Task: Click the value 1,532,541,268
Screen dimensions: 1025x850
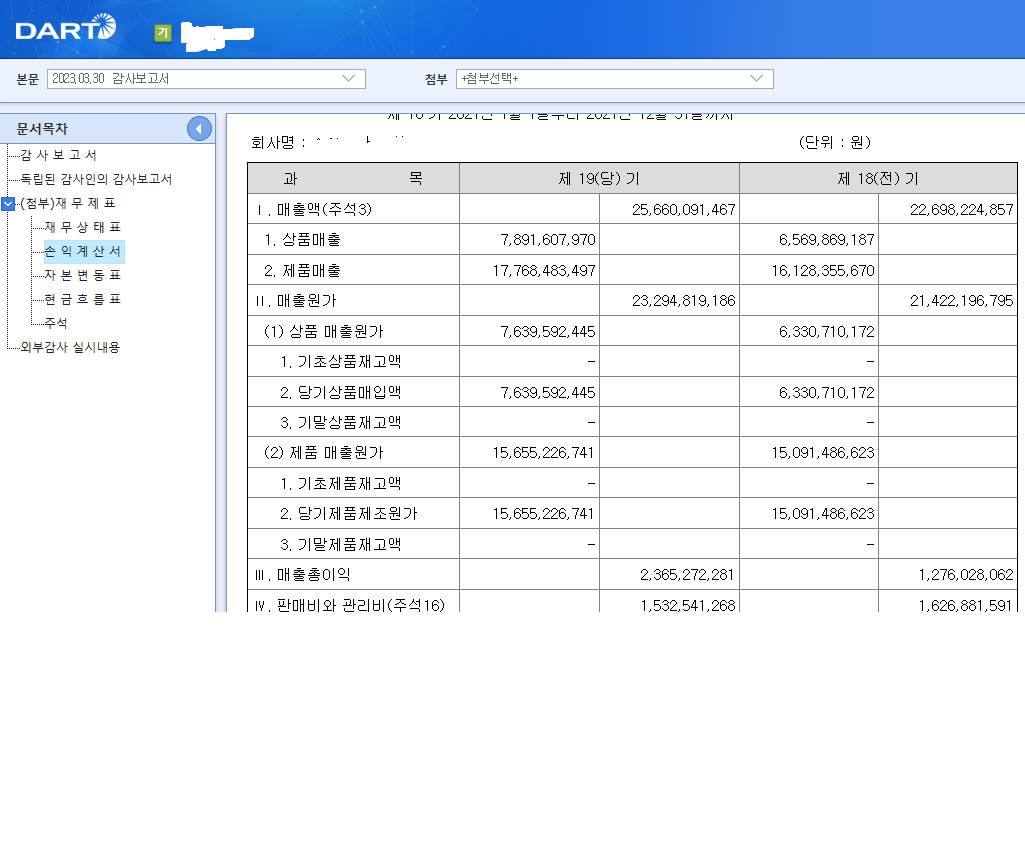Action: pyautogui.click(x=688, y=605)
